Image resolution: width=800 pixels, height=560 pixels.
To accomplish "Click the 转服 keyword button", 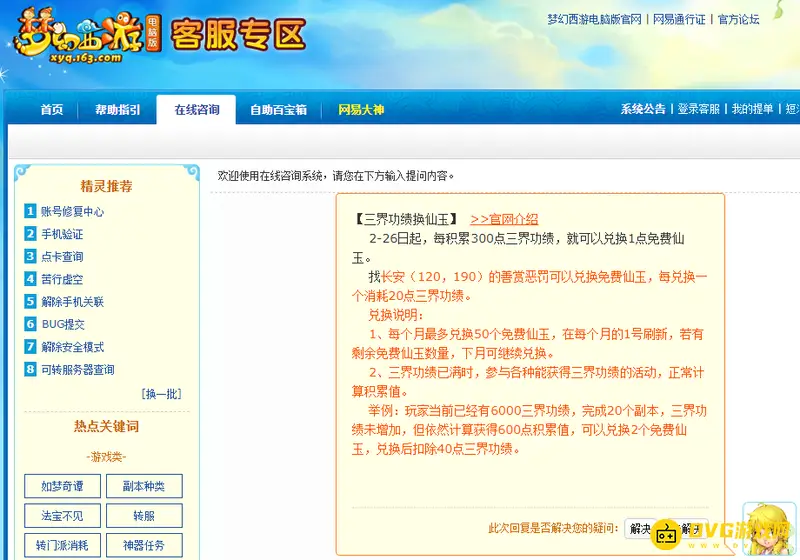I will click(x=144, y=516).
